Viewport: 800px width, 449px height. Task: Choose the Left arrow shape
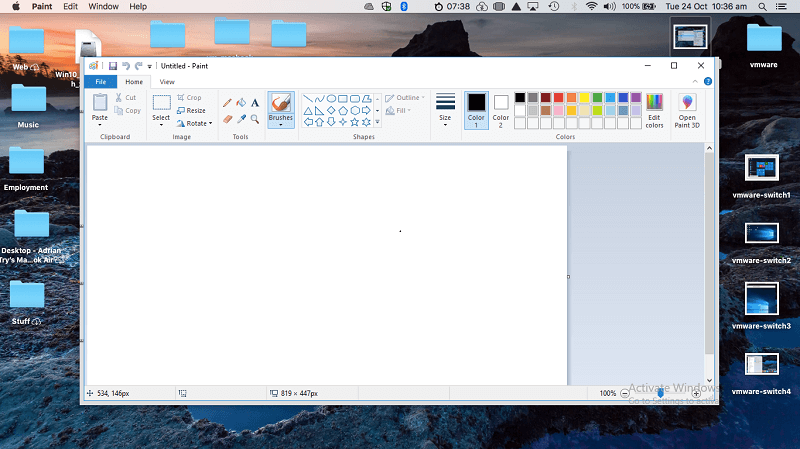pos(308,122)
